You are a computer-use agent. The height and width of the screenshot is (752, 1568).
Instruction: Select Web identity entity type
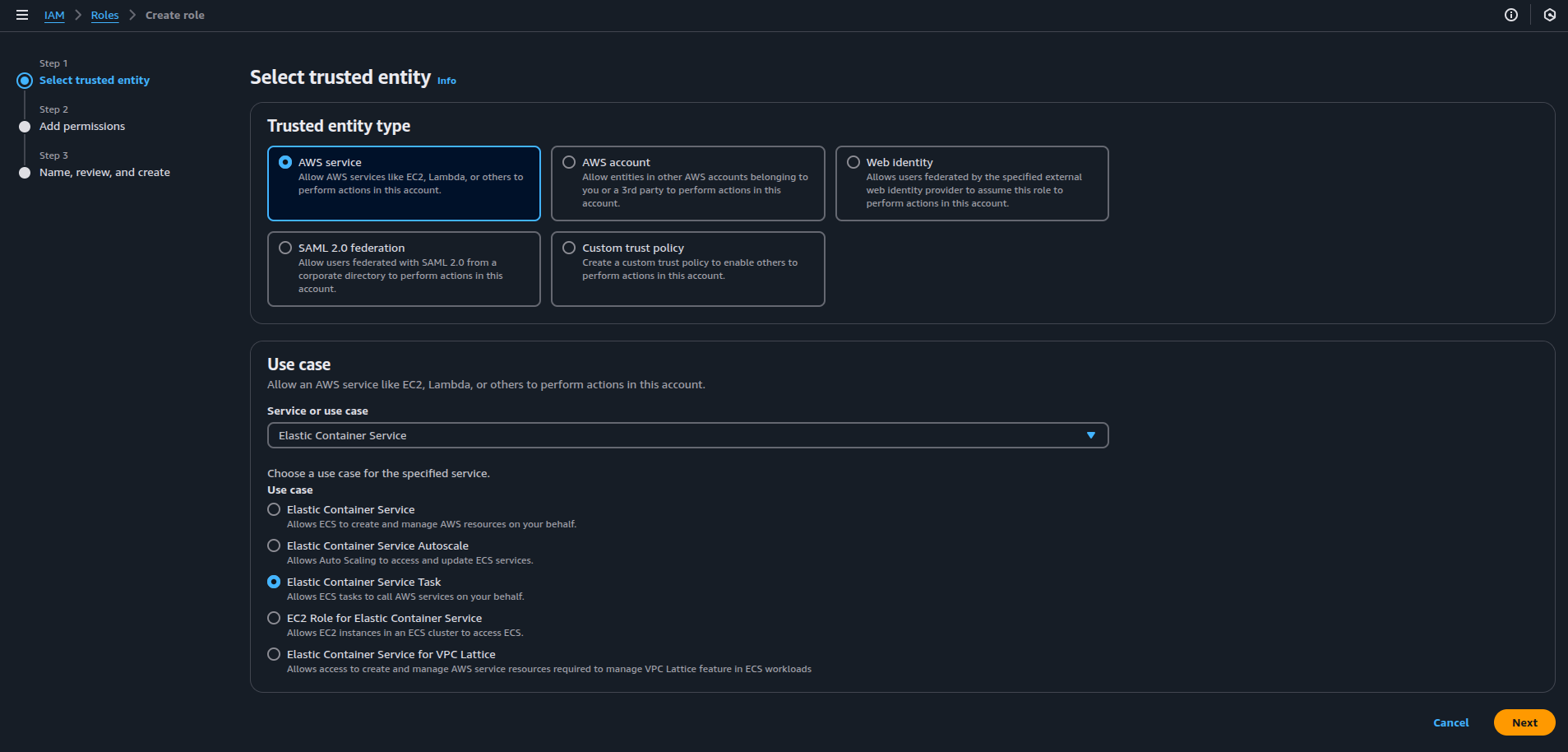[x=853, y=162]
